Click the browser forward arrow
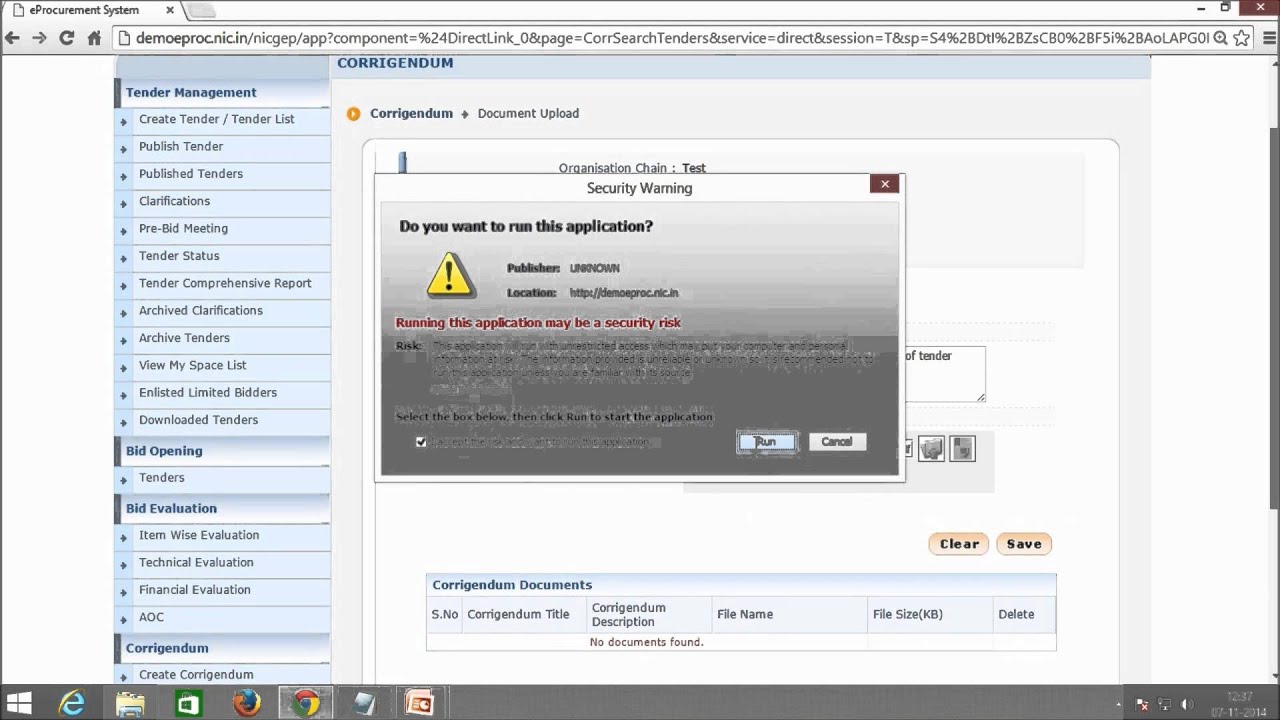This screenshot has height=720, width=1280. pos(39,38)
